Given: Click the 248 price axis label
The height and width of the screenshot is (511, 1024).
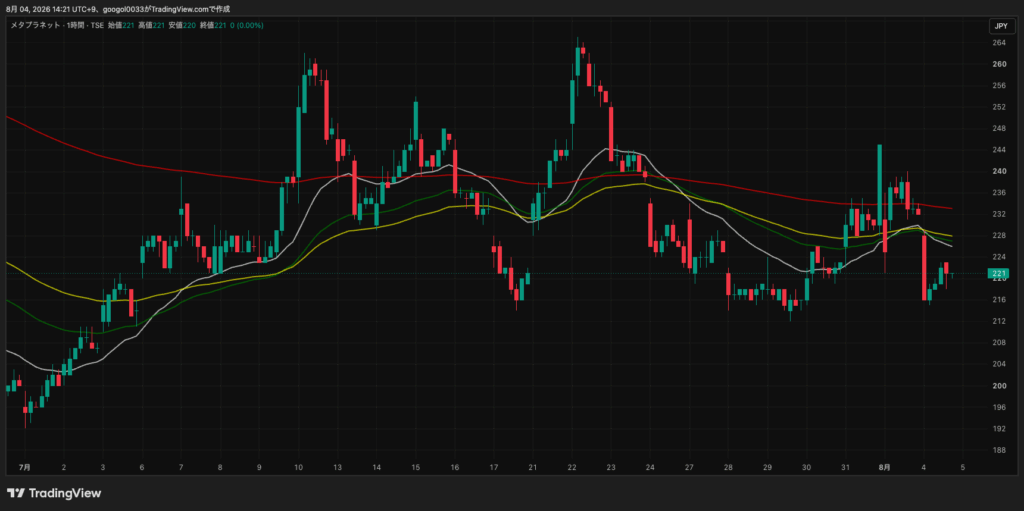Looking at the screenshot, I should (x=999, y=129).
